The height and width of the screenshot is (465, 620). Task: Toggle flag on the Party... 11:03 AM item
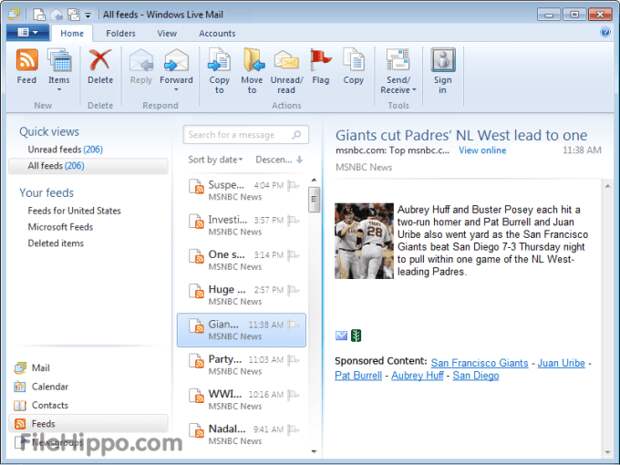[x=293, y=359]
